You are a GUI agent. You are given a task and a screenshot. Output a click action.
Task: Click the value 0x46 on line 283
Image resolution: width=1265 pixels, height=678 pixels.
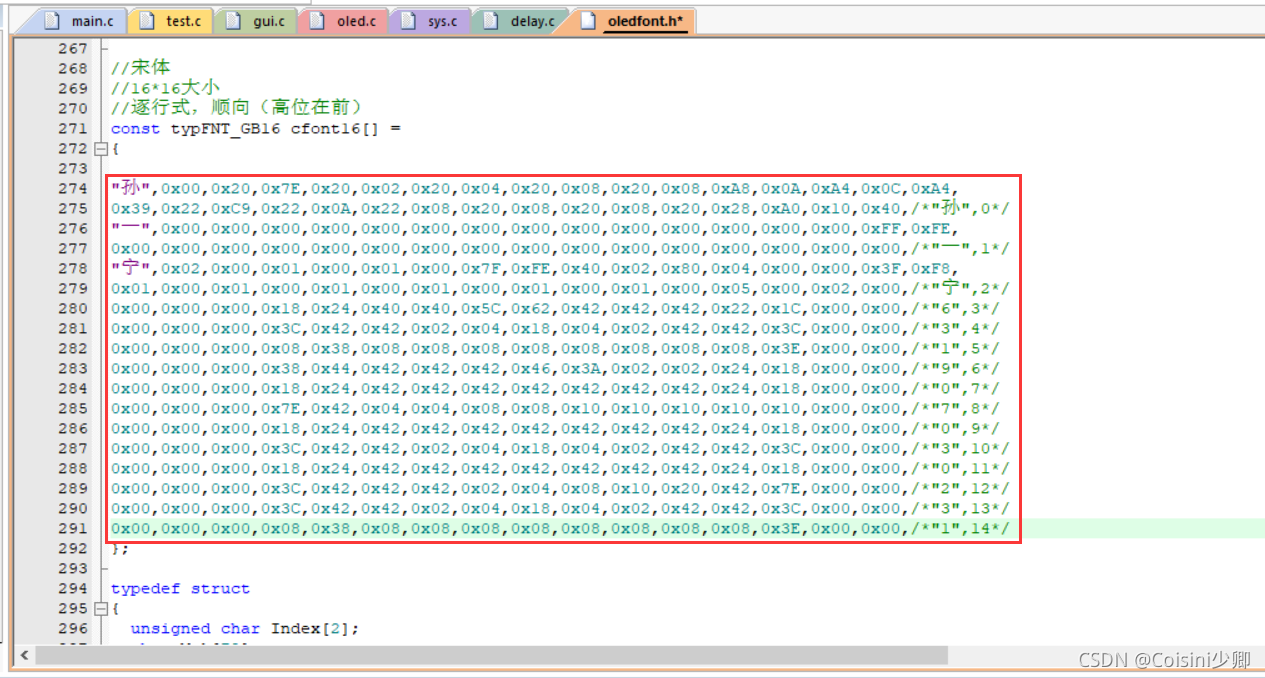[530, 368]
